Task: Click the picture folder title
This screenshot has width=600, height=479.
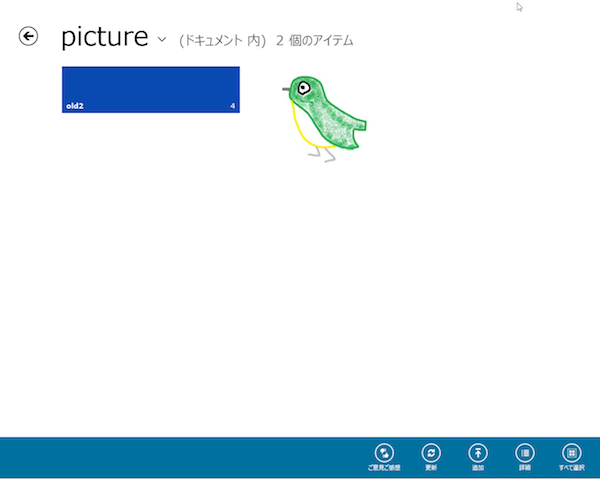Action: coord(104,37)
